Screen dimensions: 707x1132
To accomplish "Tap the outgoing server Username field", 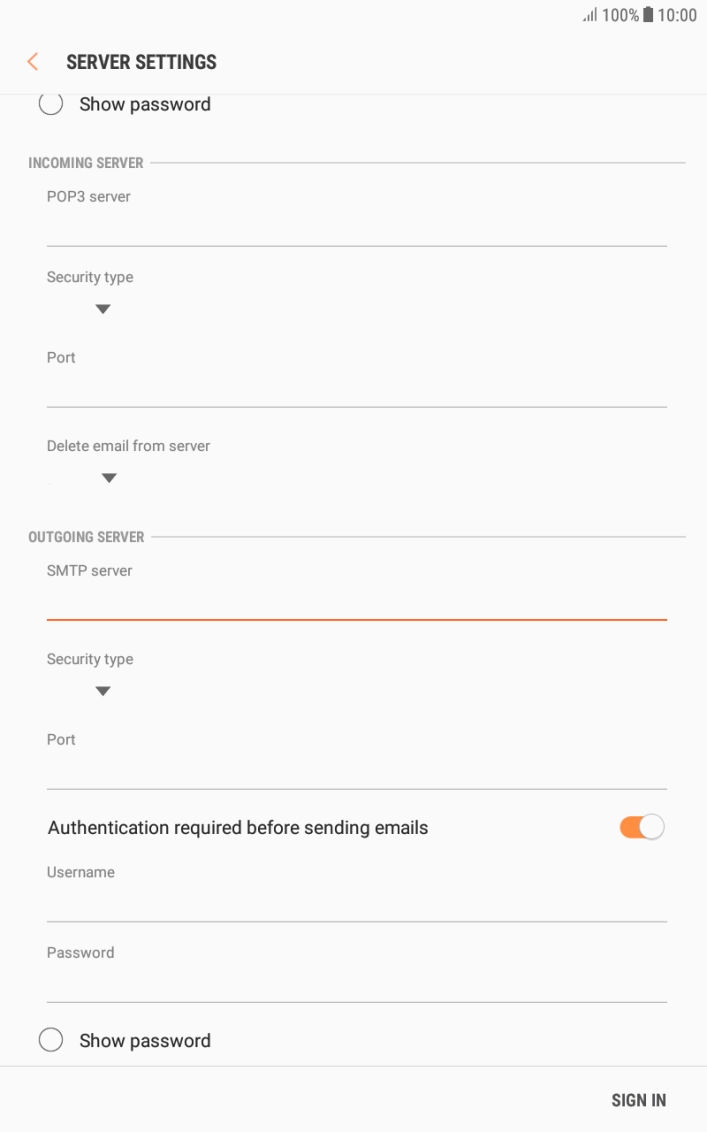I will pyautogui.click(x=356, y=904).
